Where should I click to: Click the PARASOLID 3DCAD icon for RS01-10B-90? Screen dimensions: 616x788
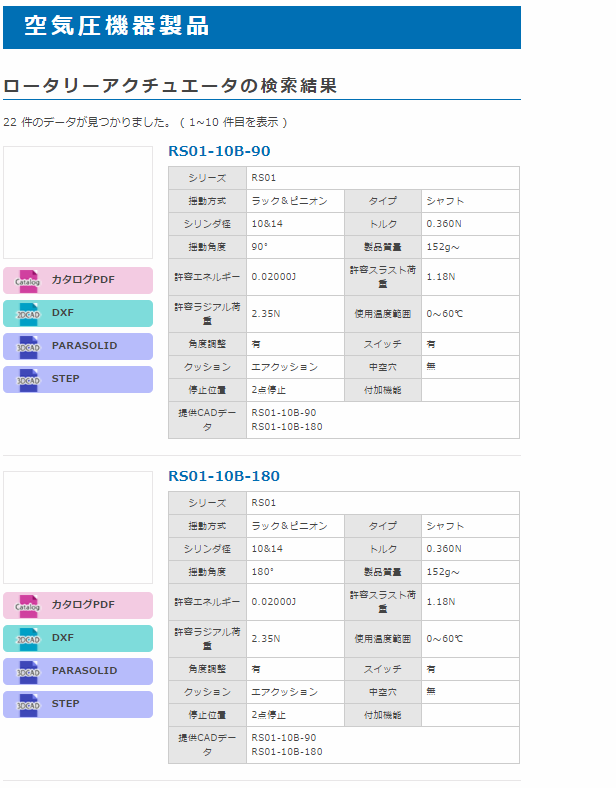[28, 346]
